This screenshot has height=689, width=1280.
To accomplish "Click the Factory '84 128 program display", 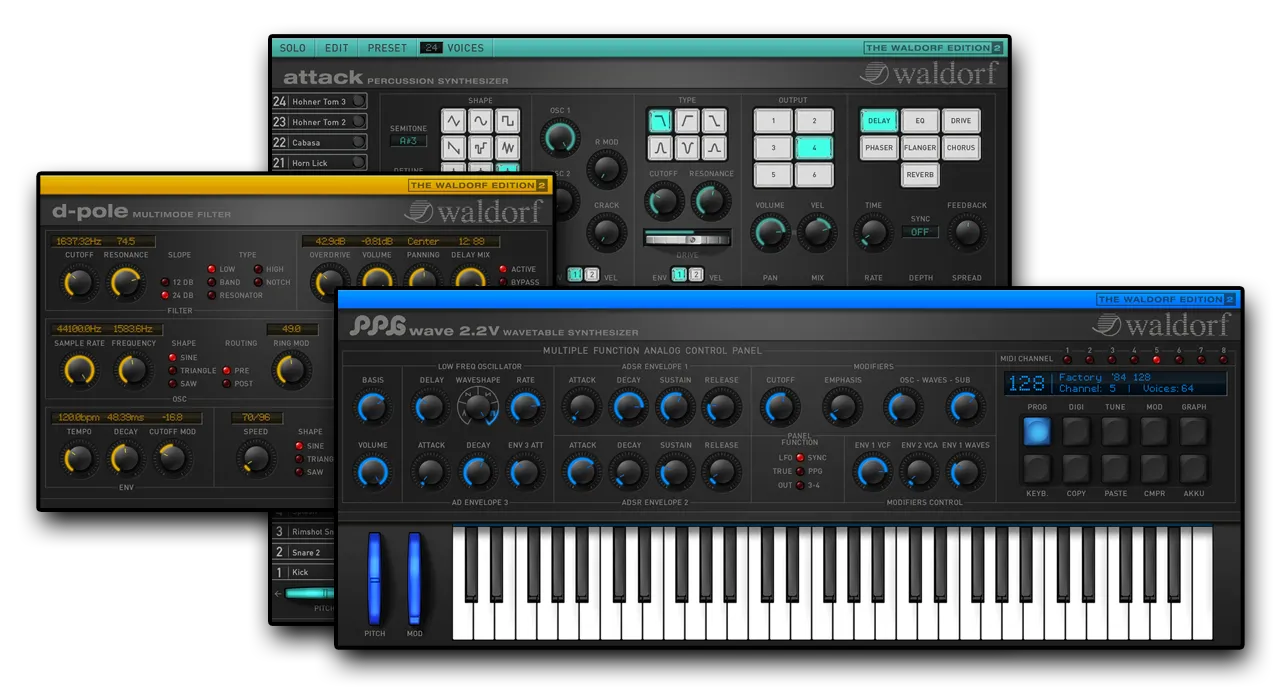I will click(1115, 383).
